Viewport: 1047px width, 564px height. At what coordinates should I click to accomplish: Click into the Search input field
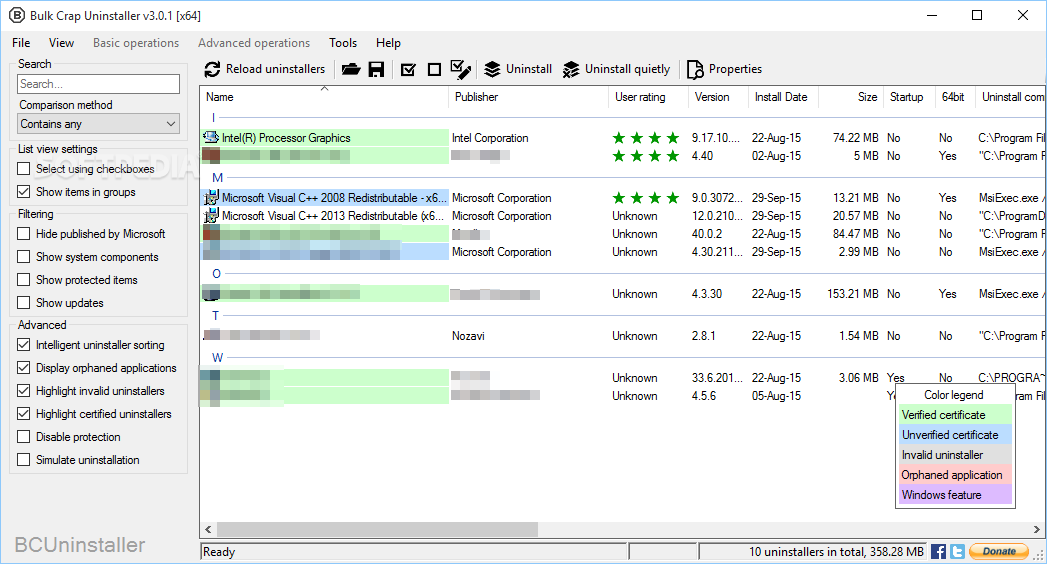[x=98, y=83]
